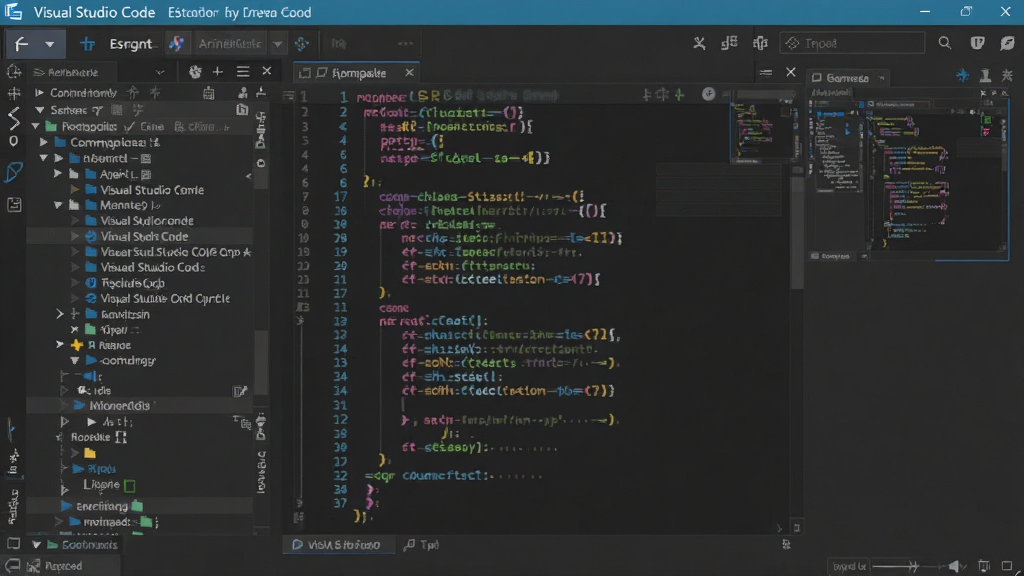Click the paw-like icon in the sidebar header
Screen dimensions: 1024x576
[x=195, y=72]
